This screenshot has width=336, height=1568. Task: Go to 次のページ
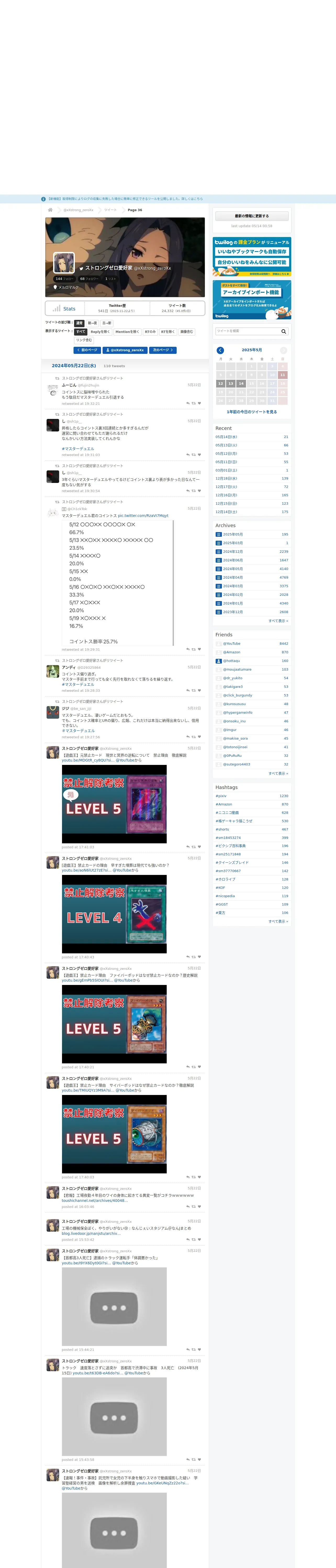point(163,350)
